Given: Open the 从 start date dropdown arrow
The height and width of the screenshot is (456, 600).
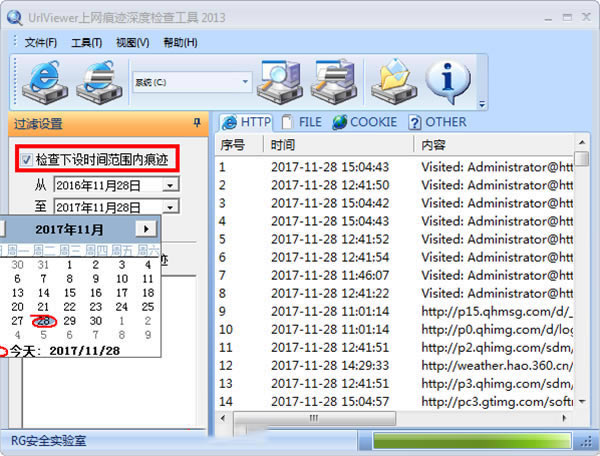Looking at the screenshot, I should (170, 186).
